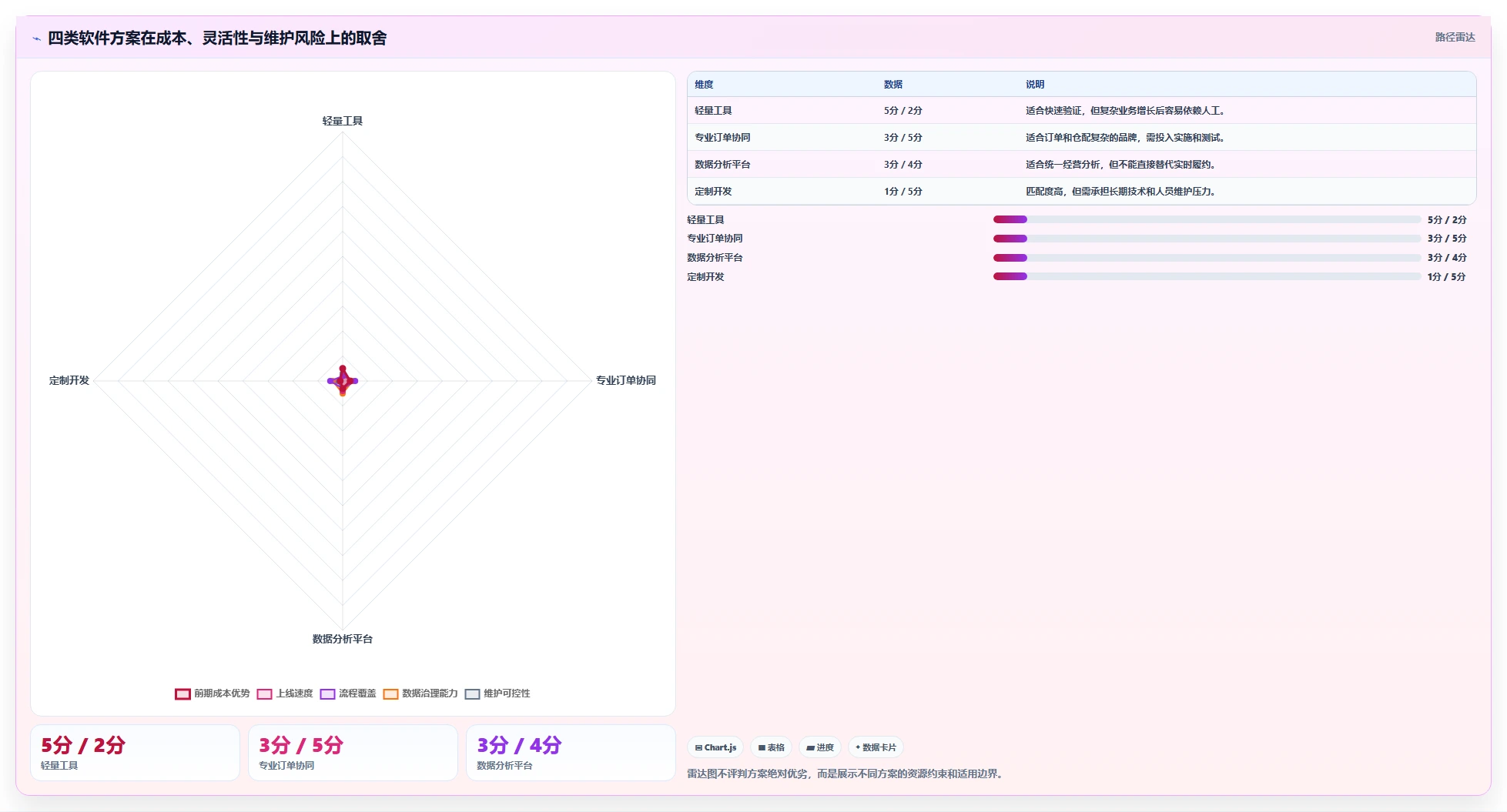Select 轻量工具 cell in table
Viewport: 1507px width, 812px height.
coord(713,111)
